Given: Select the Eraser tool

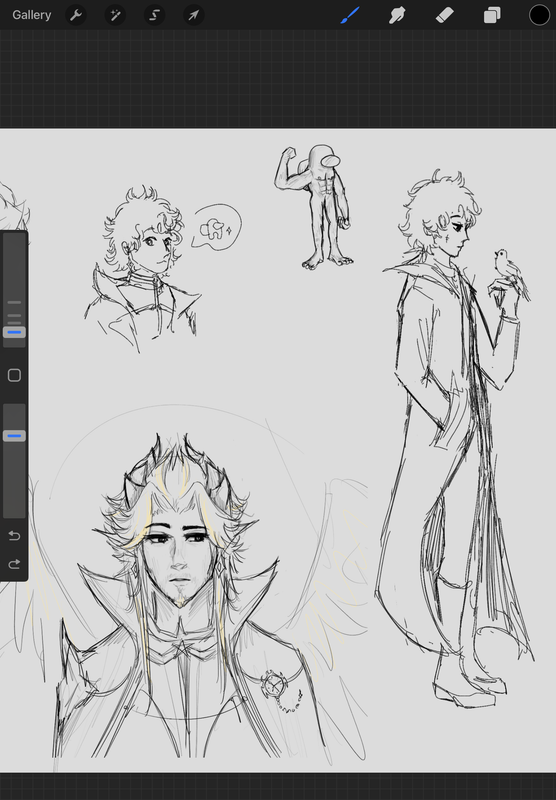Looking at the screenshot, I should [445, 15].
